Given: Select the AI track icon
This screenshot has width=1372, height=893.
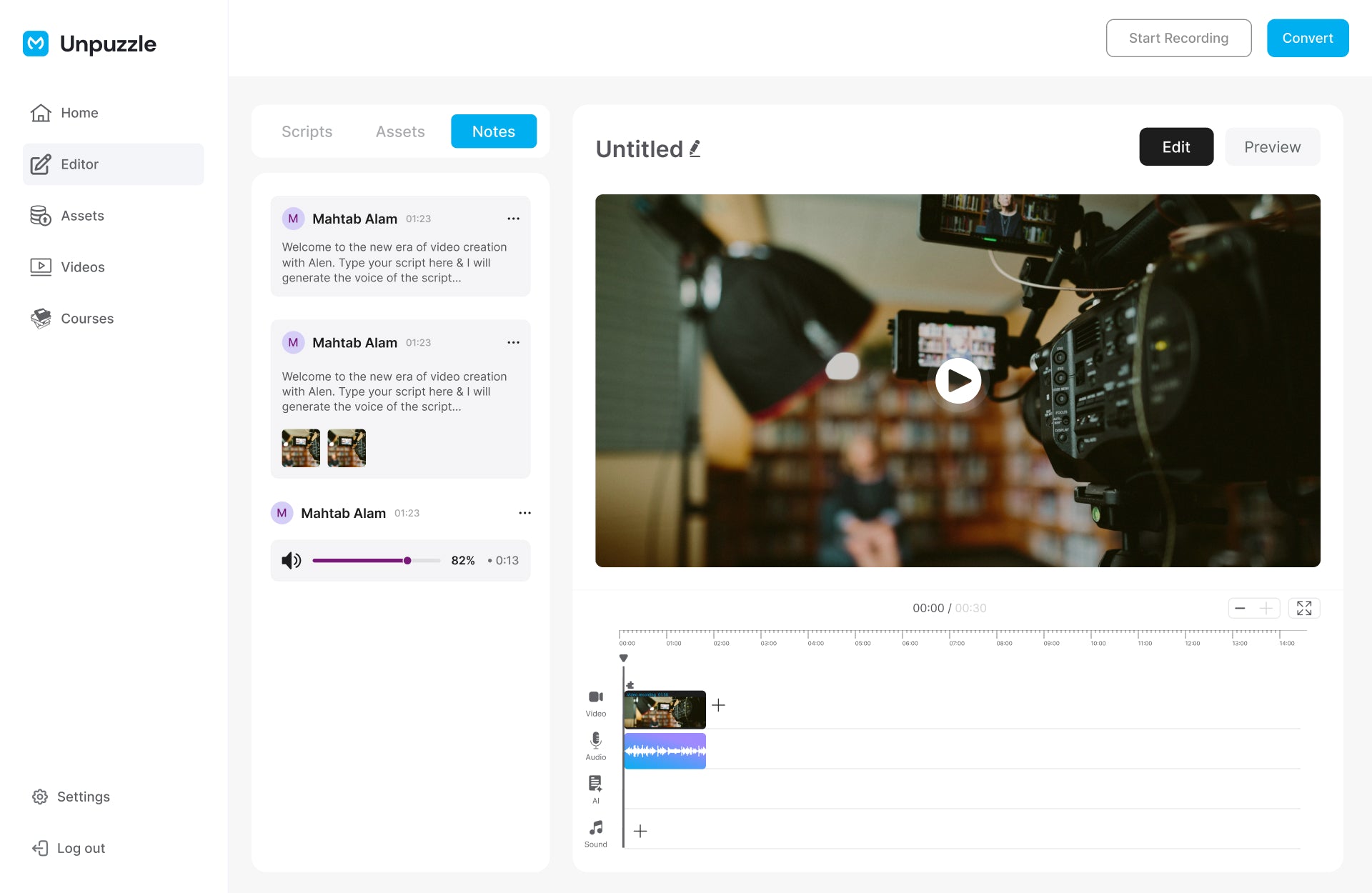Looking at the screenshot, I should click(x=595, y=784).
